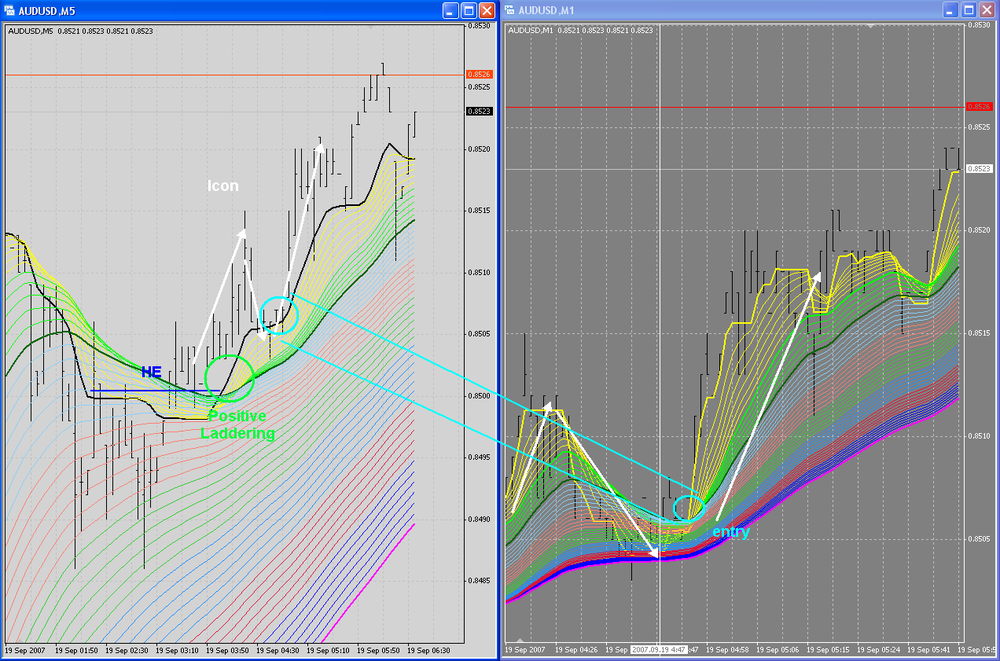Screen dimensions: 1000x661
Task: Click the M1 chart header quote text
Action: click(580, 30)
